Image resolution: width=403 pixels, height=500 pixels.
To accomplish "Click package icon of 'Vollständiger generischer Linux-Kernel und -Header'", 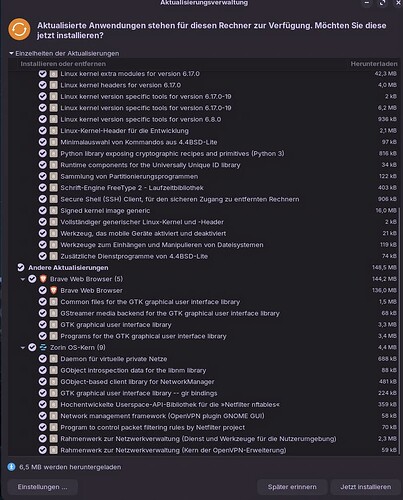I will coord(53,222).
